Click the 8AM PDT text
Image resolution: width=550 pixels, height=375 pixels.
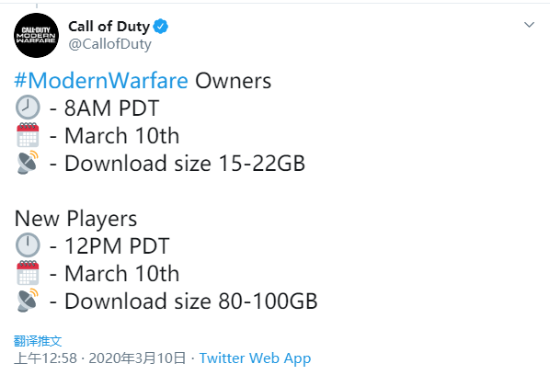[x=112, y=108]
